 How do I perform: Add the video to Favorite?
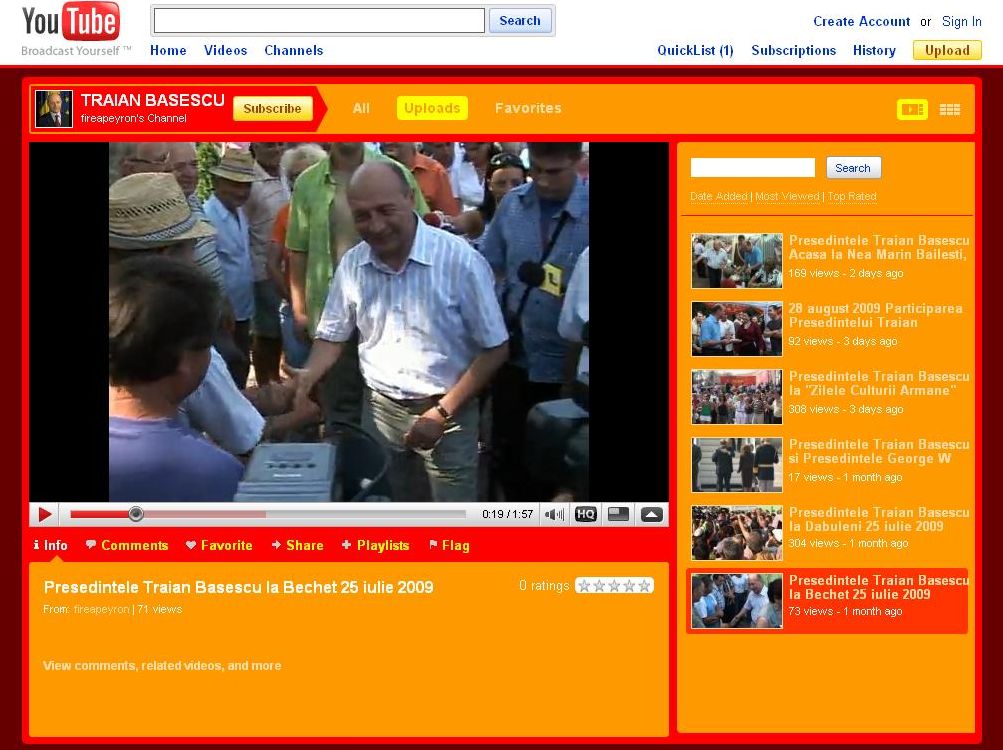219,545
